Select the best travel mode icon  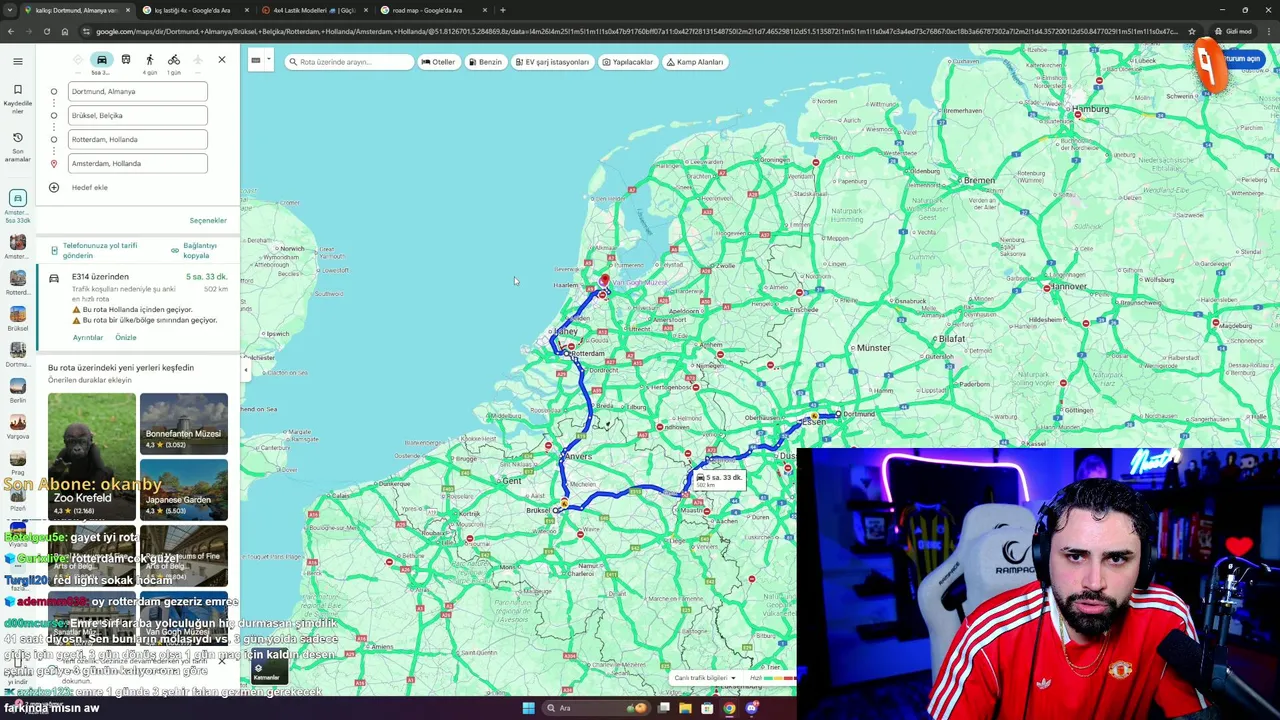(78, 60)
